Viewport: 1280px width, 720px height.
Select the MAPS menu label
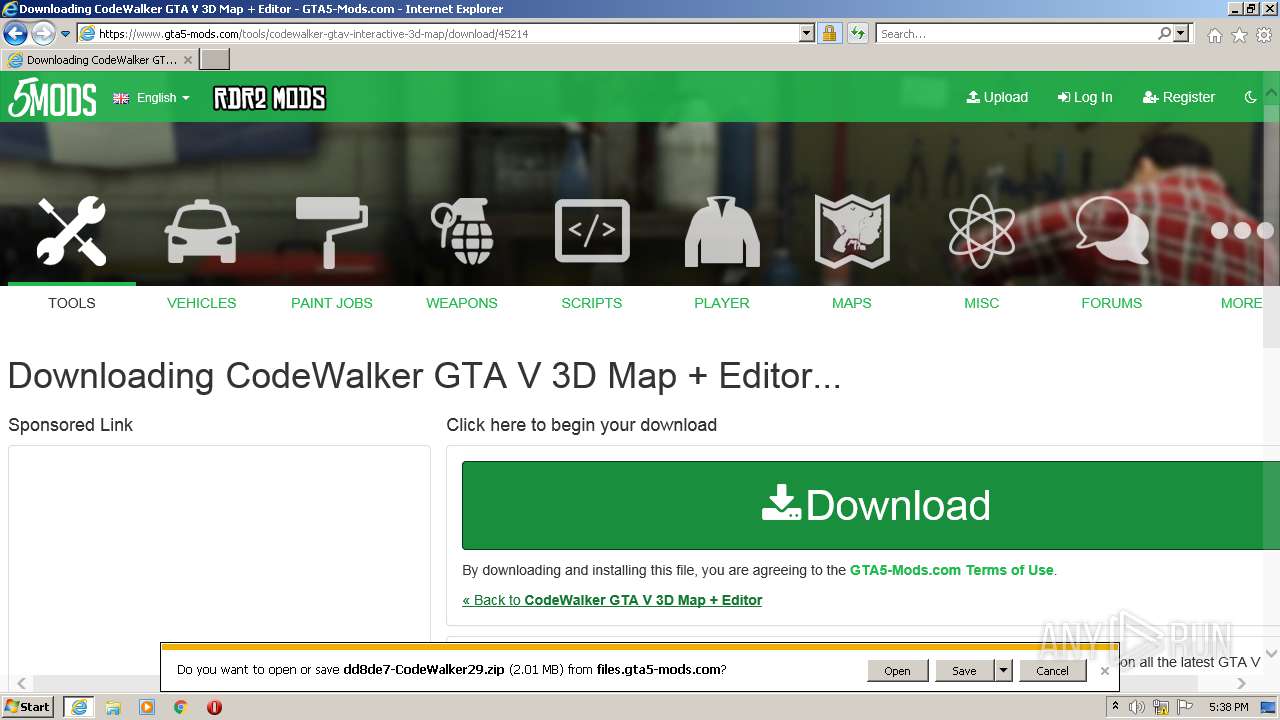(x=852, y=303)
